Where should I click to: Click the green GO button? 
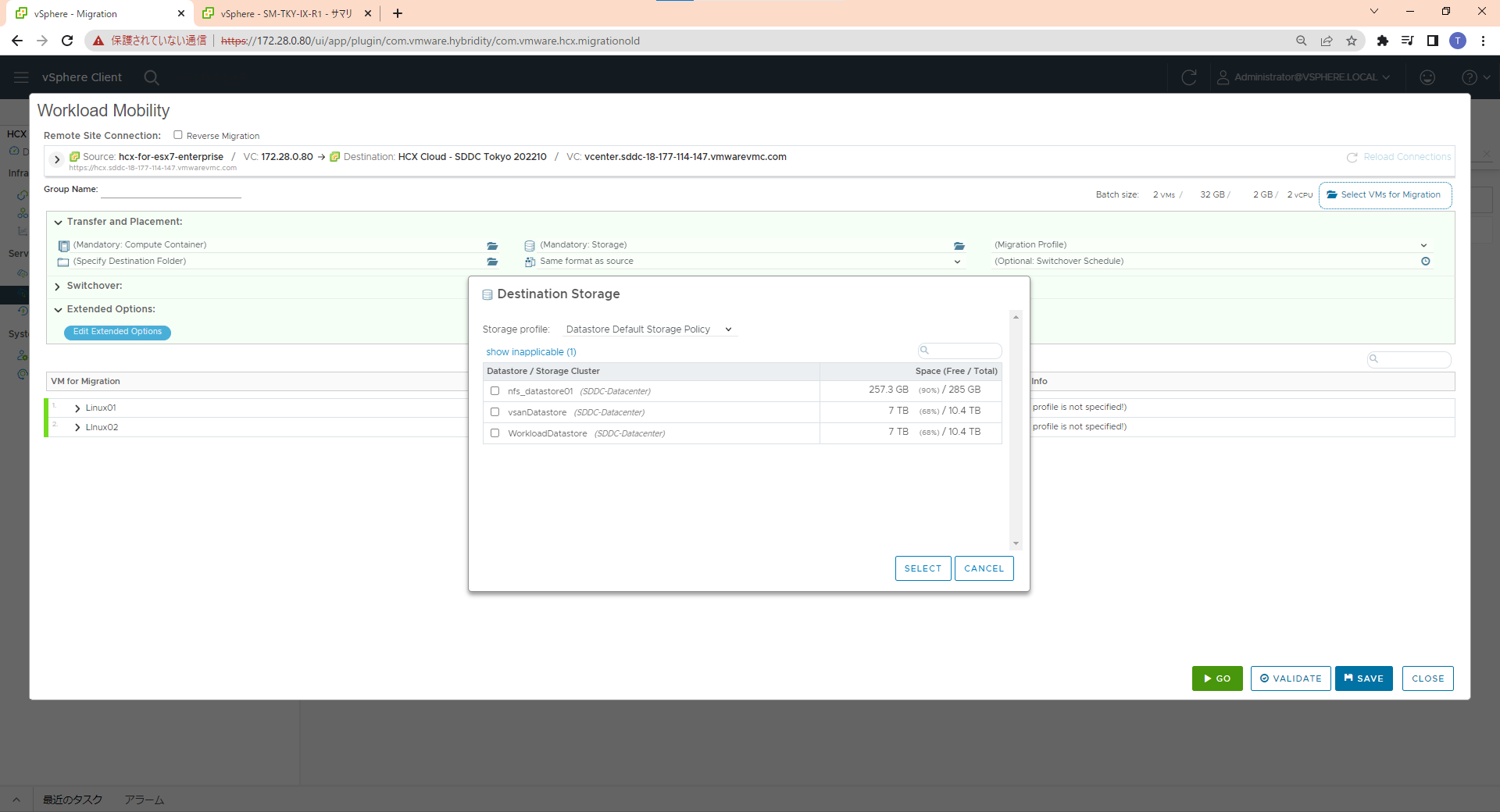(x=1217, y=678)
